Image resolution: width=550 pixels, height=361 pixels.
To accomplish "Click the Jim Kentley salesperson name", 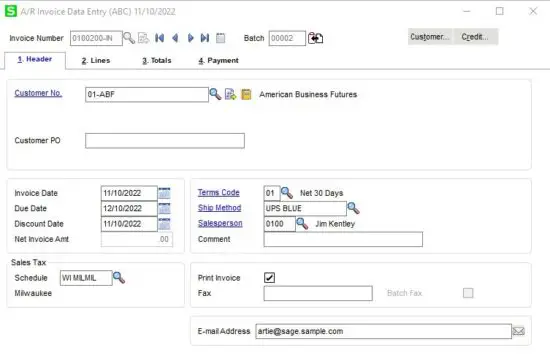I will coord(335,224).
